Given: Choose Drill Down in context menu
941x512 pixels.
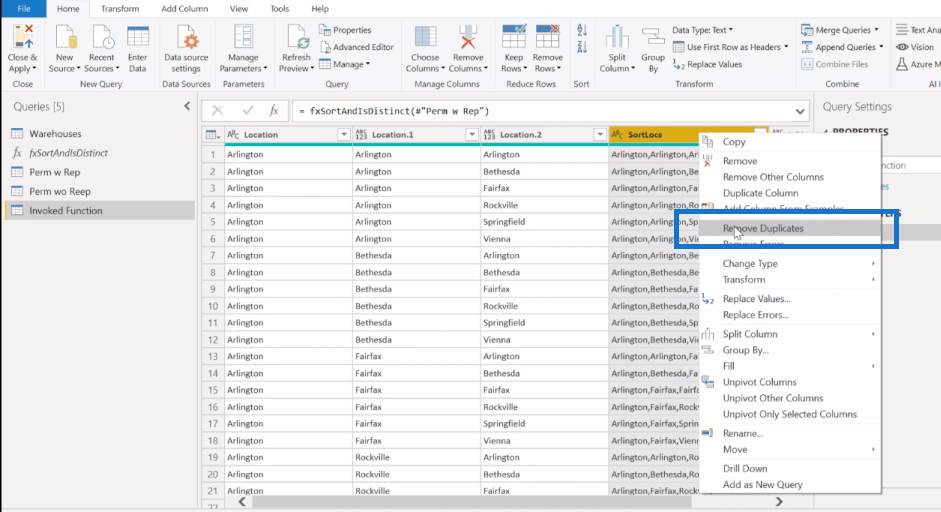Looking at the screenshot, I should coord(745,469).
